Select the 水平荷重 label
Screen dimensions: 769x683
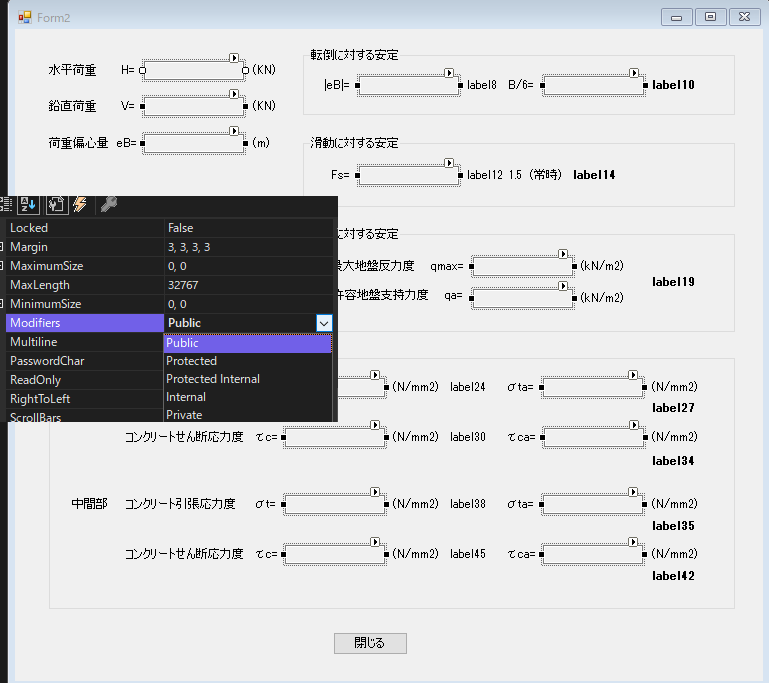pos(72,70)
